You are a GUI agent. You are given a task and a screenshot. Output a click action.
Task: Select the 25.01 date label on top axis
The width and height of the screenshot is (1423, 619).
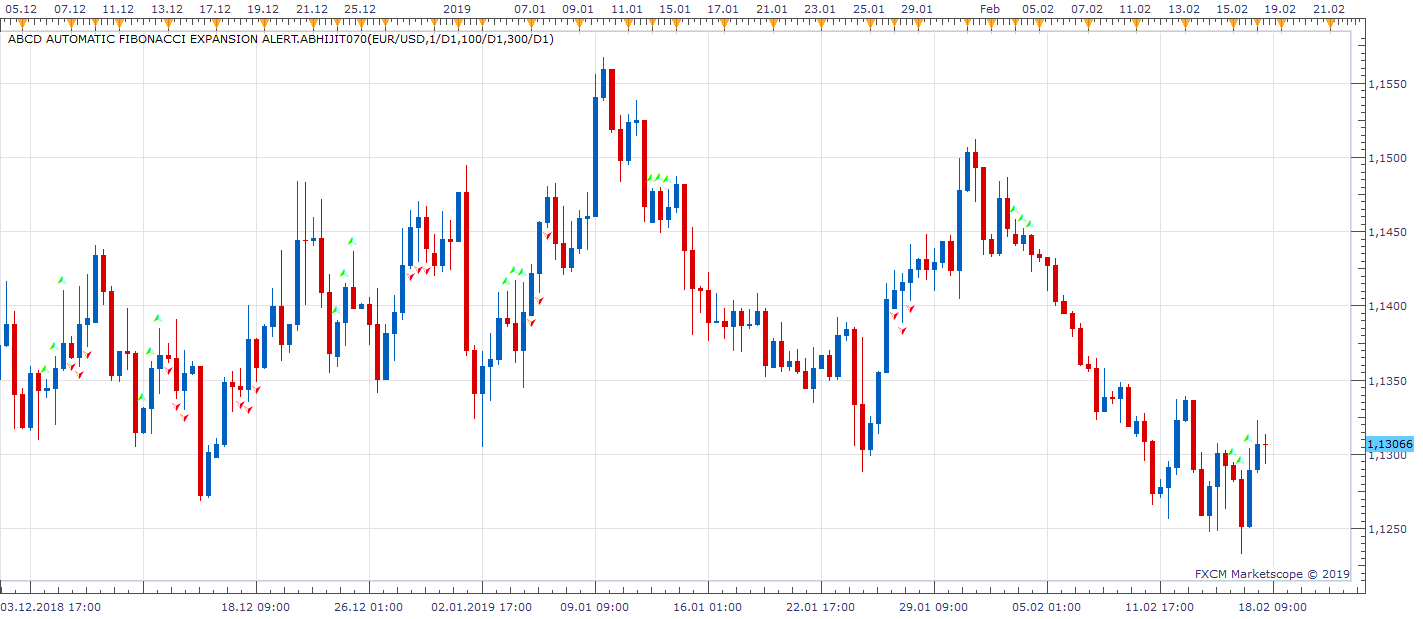[x=868, y=8]
